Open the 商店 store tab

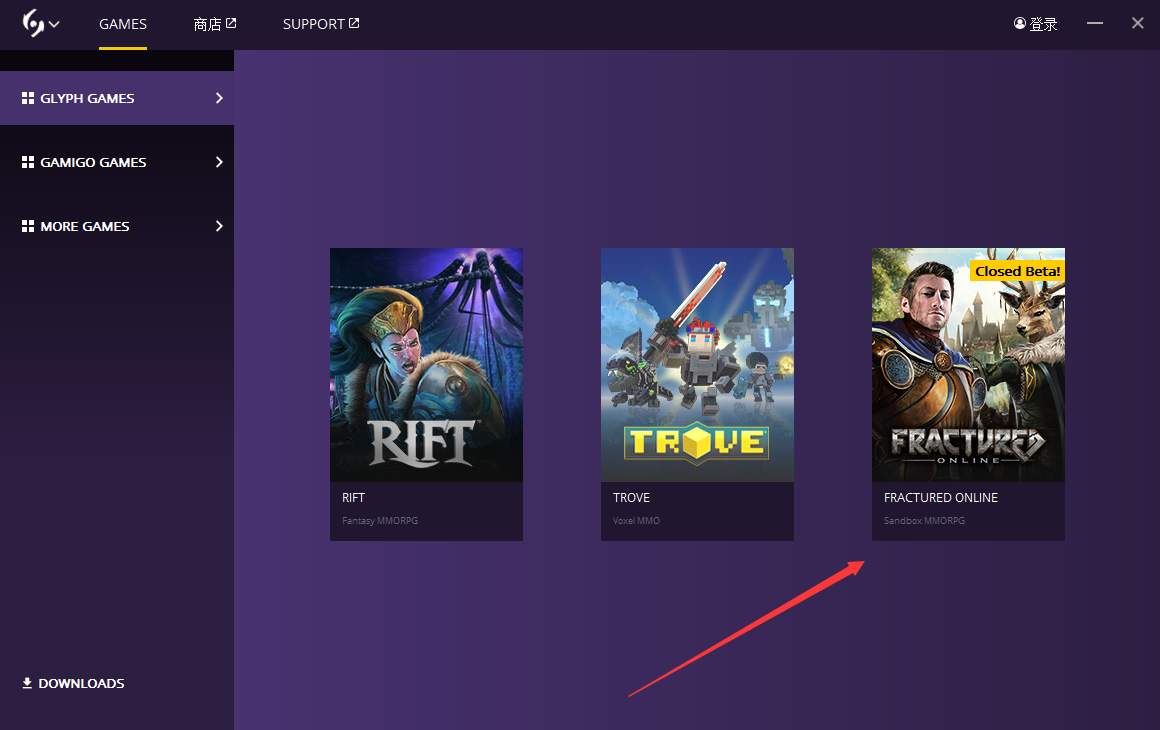point(207,24)
